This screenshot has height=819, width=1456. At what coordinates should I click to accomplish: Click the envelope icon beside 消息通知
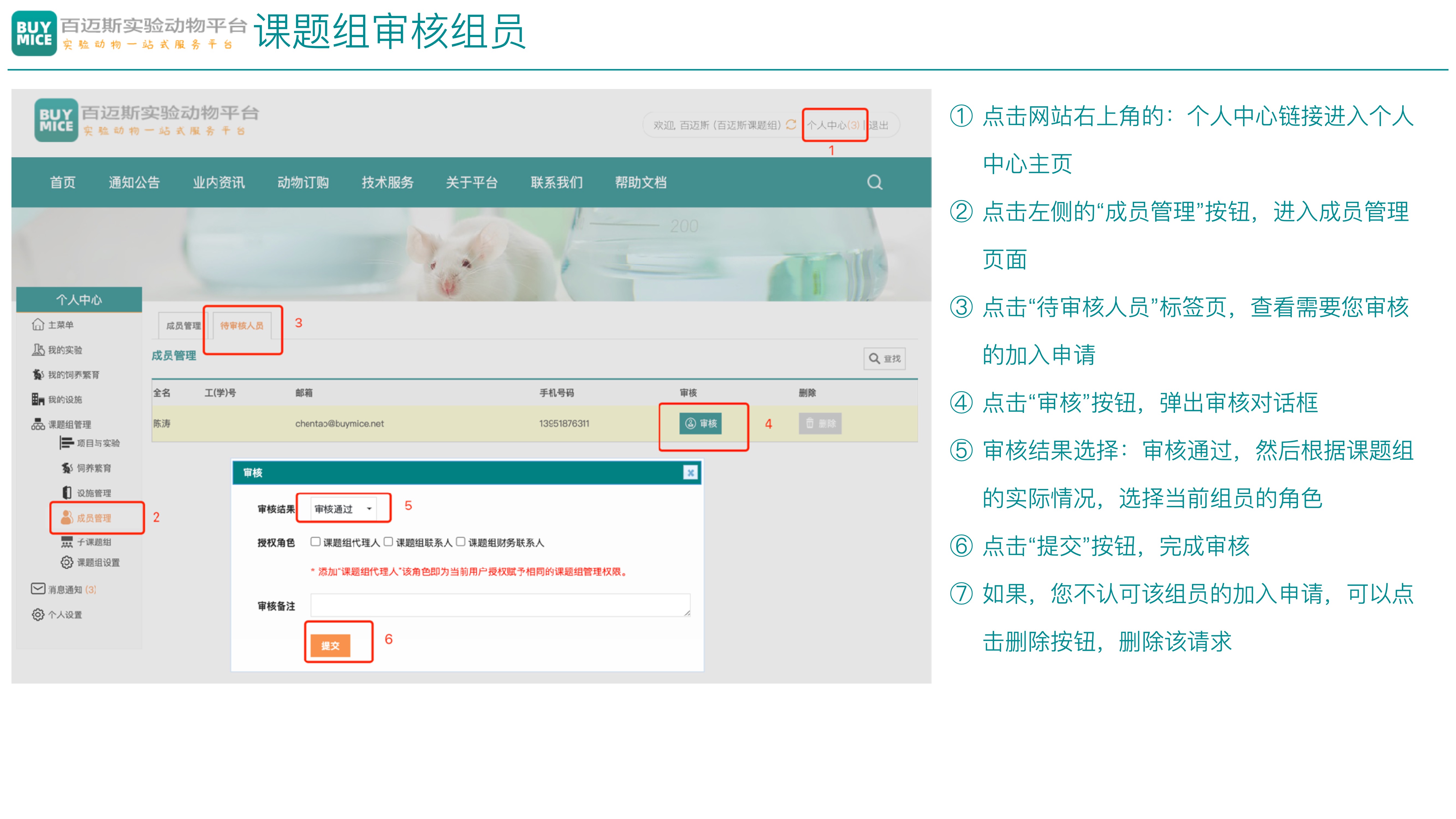click(x=38, y=589)
